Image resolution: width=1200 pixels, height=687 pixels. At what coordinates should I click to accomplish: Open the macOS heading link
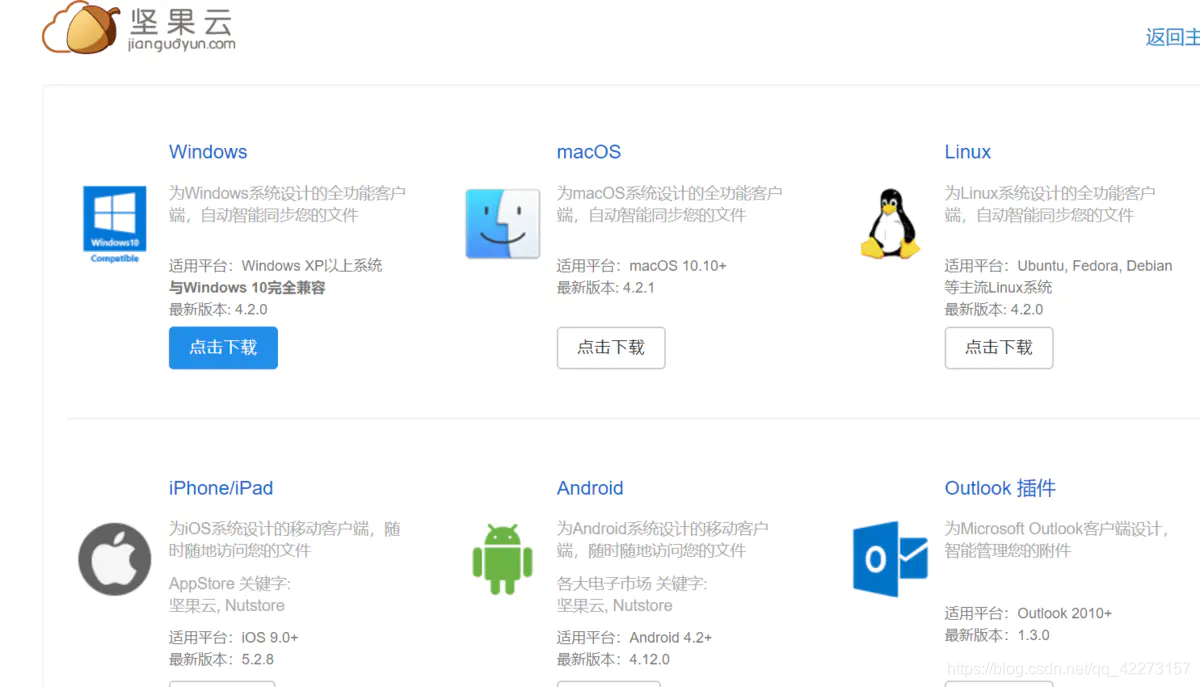(589, 152)
